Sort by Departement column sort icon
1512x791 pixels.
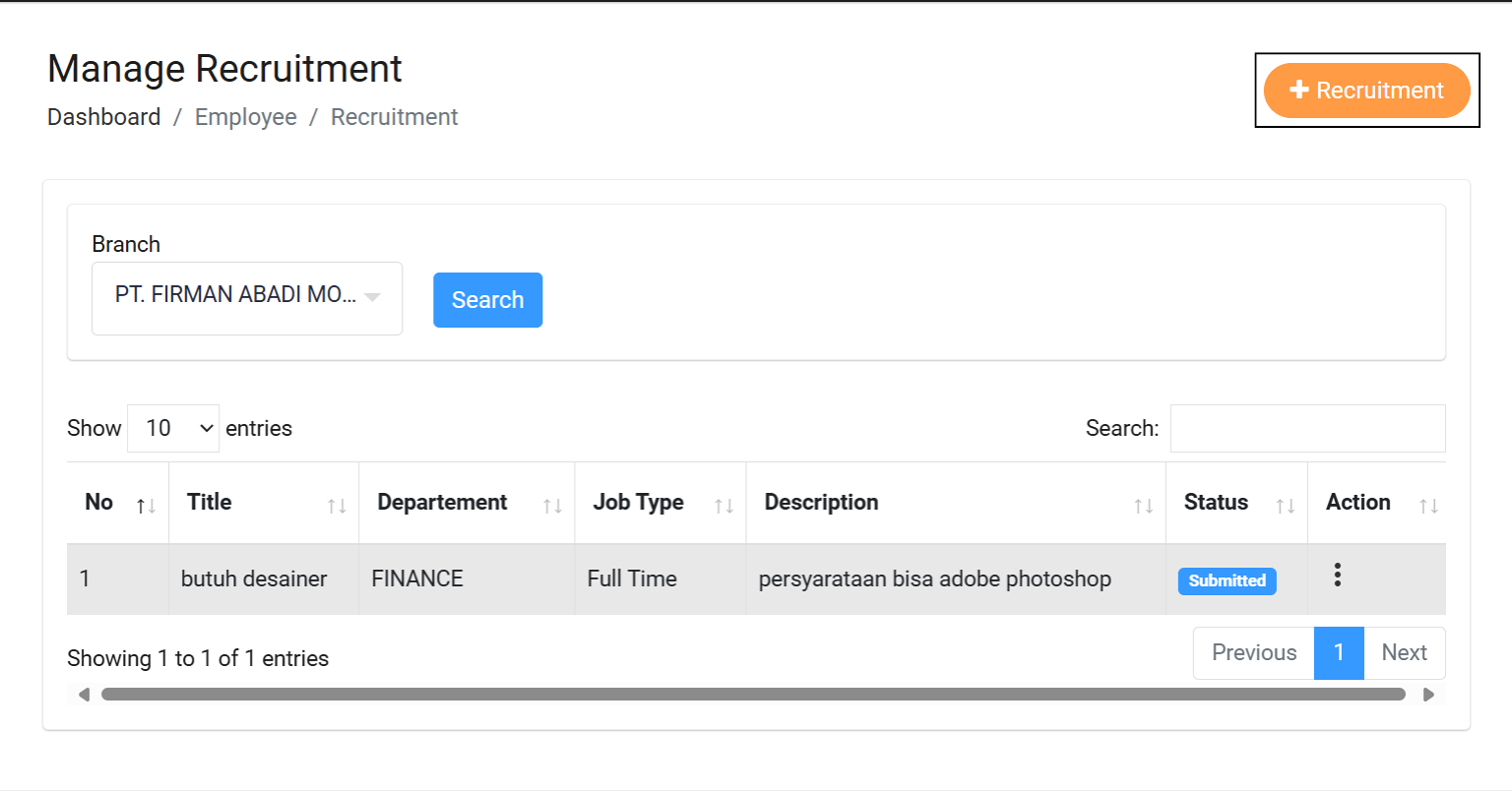tap(552, 506)
